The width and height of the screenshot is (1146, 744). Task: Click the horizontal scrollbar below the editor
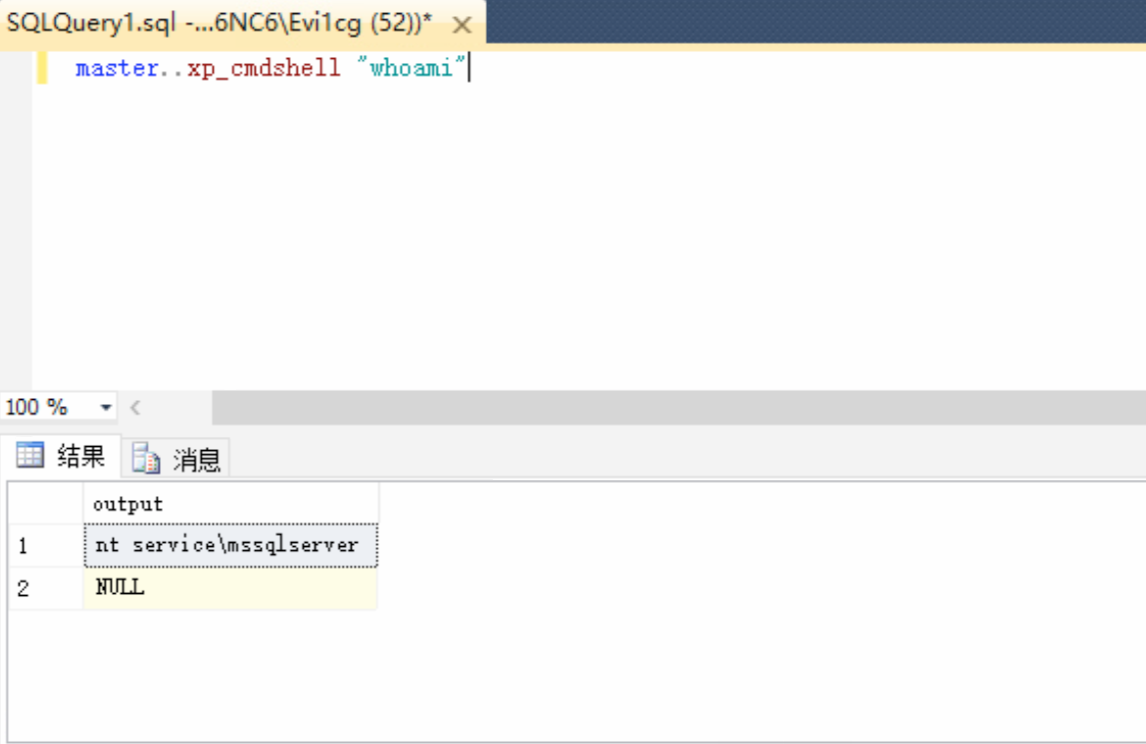pos(600,406)
